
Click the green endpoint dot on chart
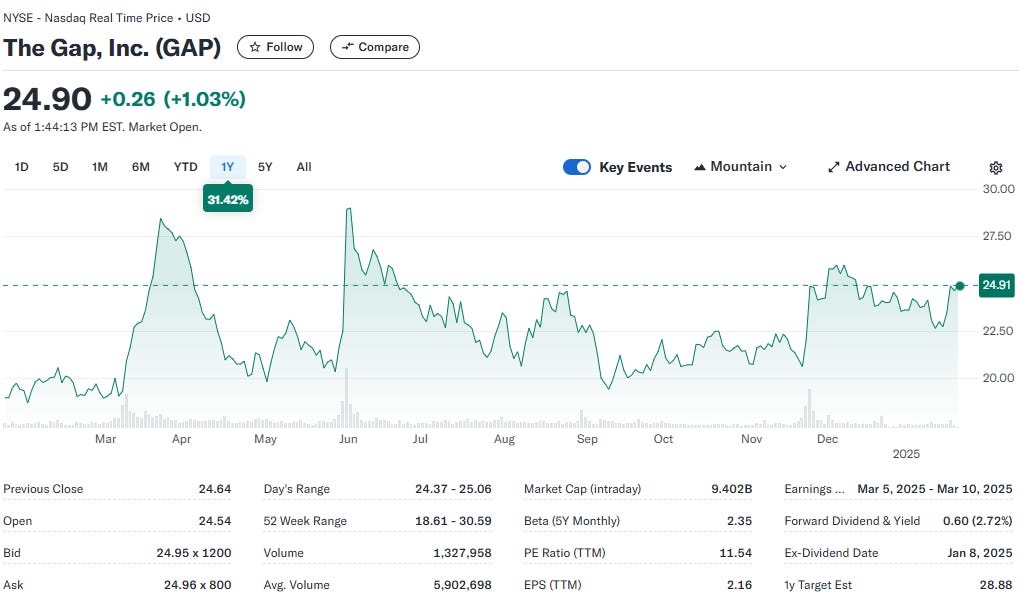(960, 286)
